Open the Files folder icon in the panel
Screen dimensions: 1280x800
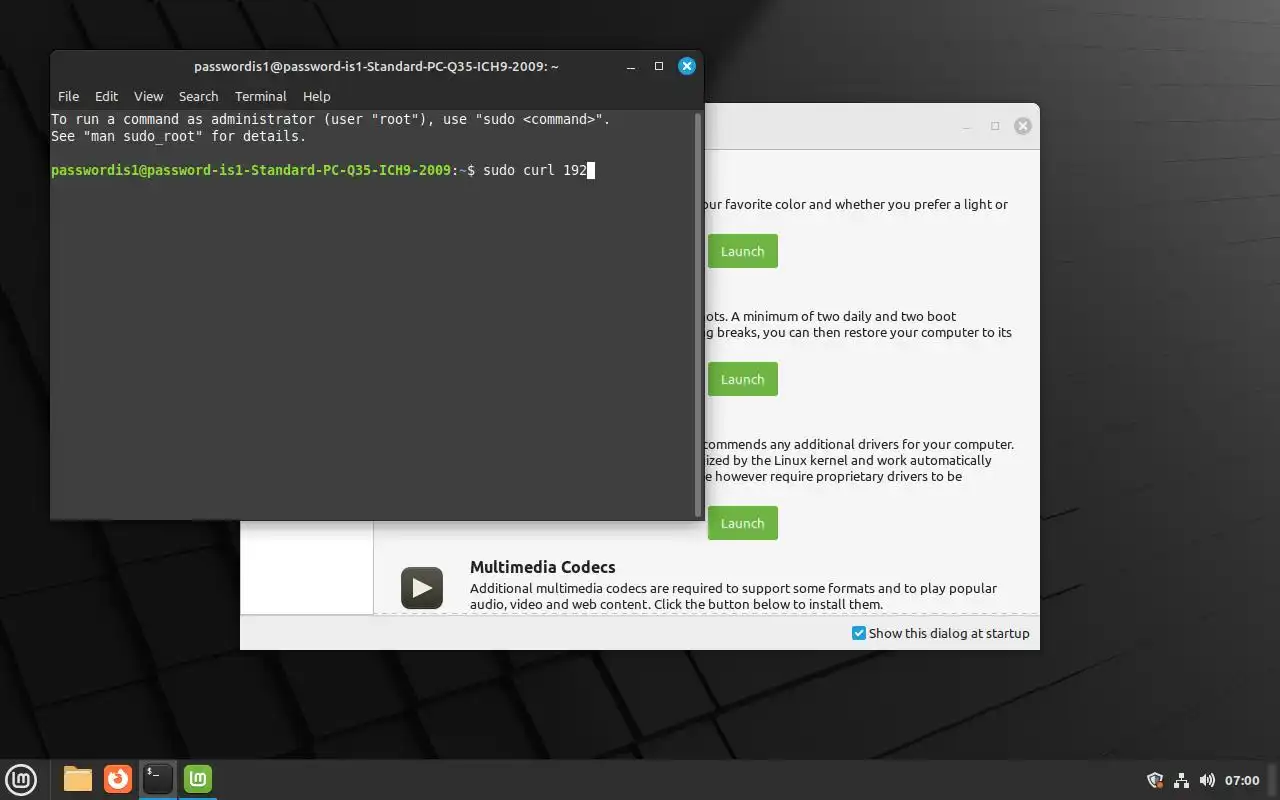click(78, 779)
